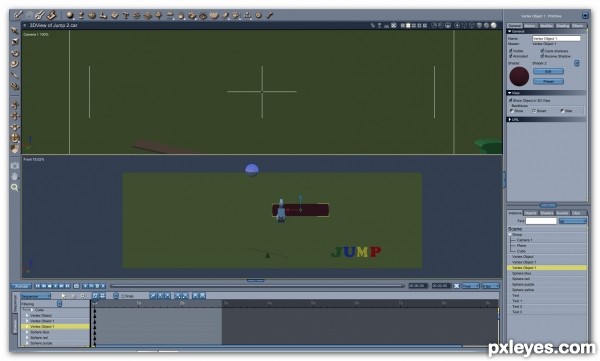The height and width of the screenshot is (361, 600).
Task: Insert a sphere primitive from top toolbar
Action: pos(70,15)
